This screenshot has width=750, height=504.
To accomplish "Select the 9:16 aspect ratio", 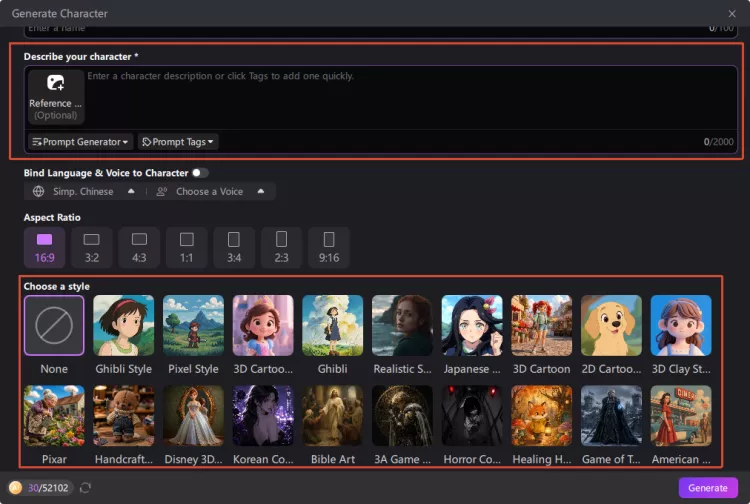I will point(329,248).
